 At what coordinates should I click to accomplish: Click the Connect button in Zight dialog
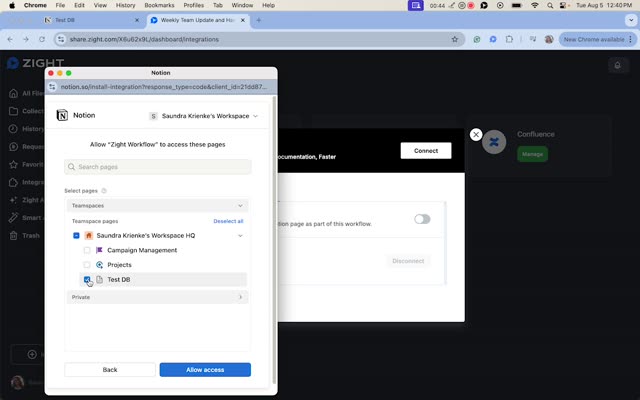426,151
